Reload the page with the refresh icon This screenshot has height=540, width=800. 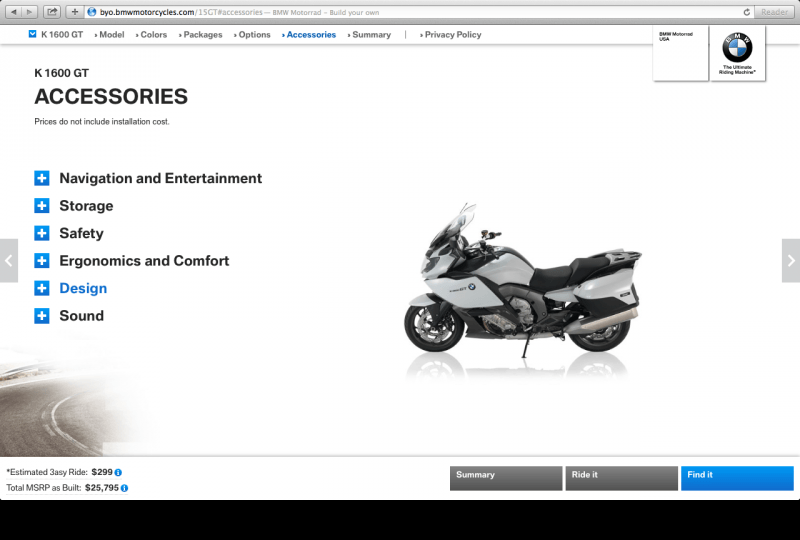point(746,12)
